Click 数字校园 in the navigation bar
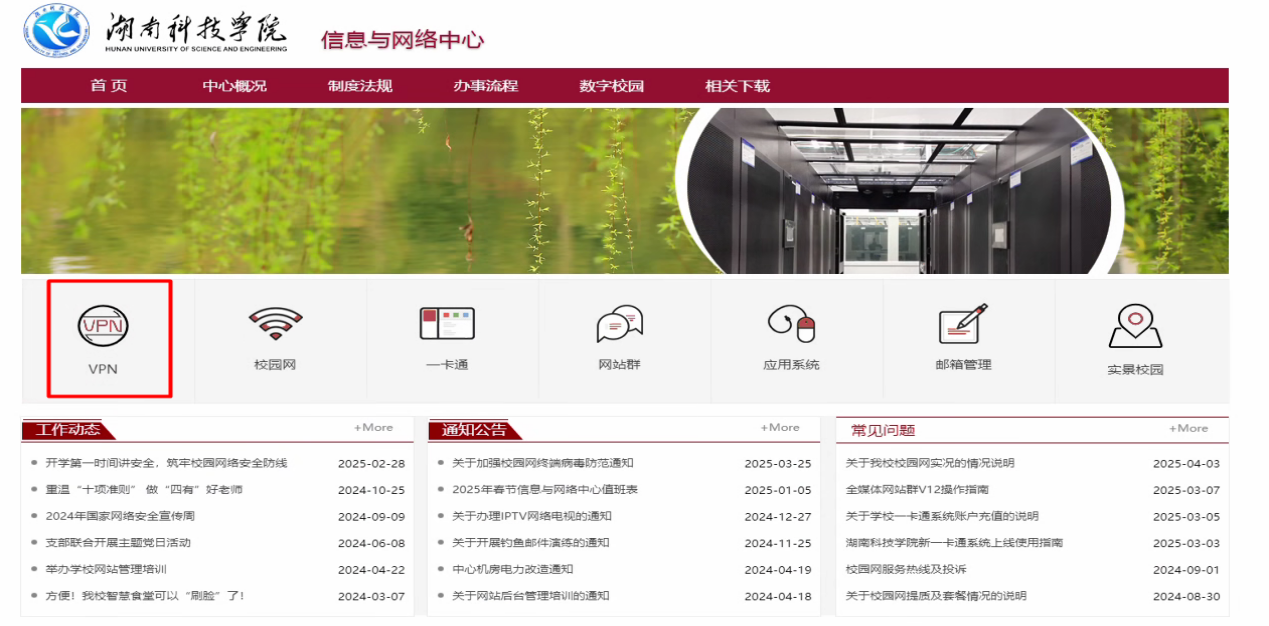 click(611, 86)
